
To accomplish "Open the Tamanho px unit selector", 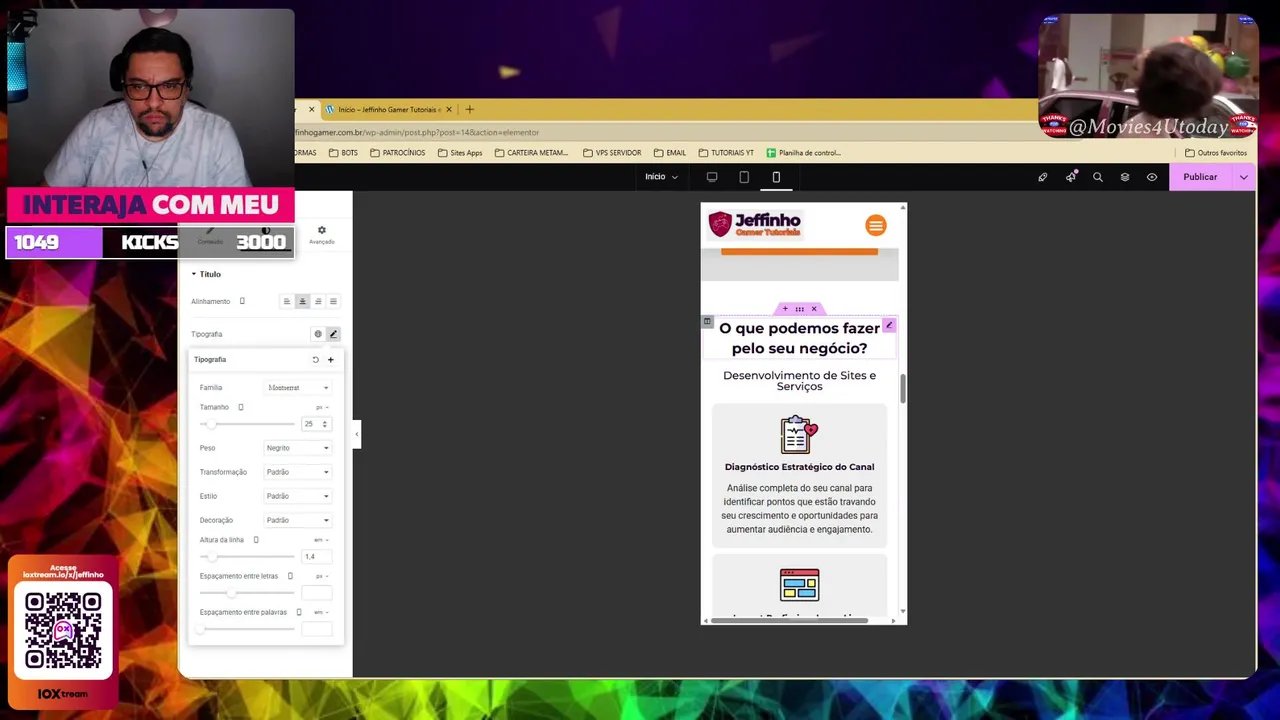I will pos(321,408).
